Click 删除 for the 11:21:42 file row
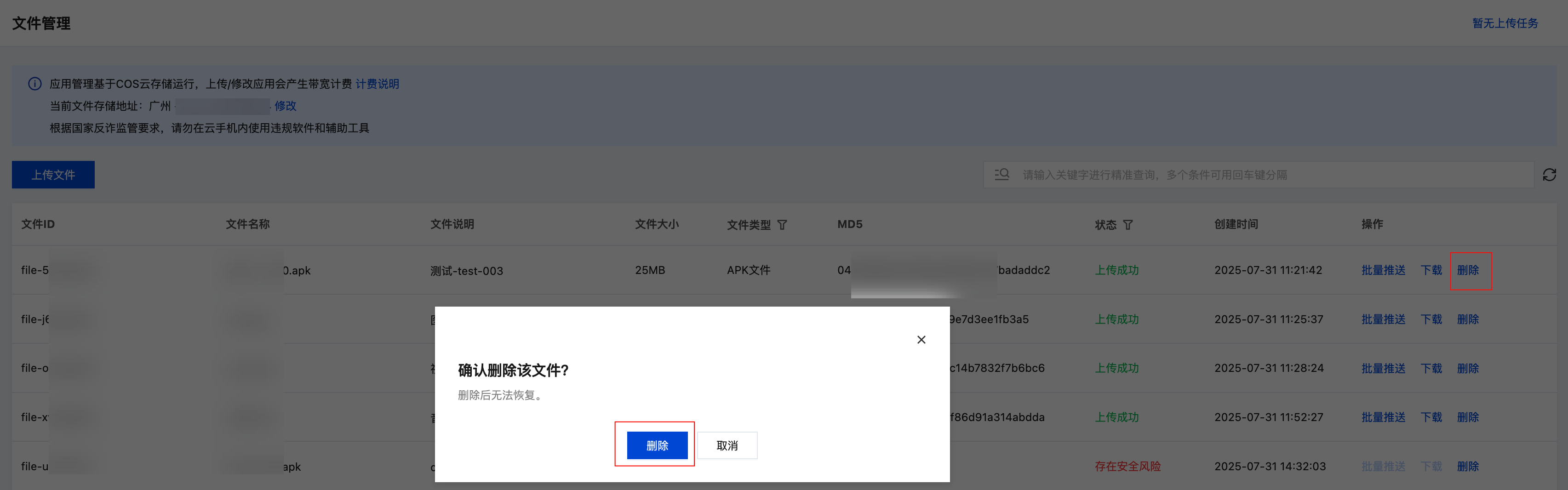Viewport: 1568px width, 490px height. tap(1468, 270)
